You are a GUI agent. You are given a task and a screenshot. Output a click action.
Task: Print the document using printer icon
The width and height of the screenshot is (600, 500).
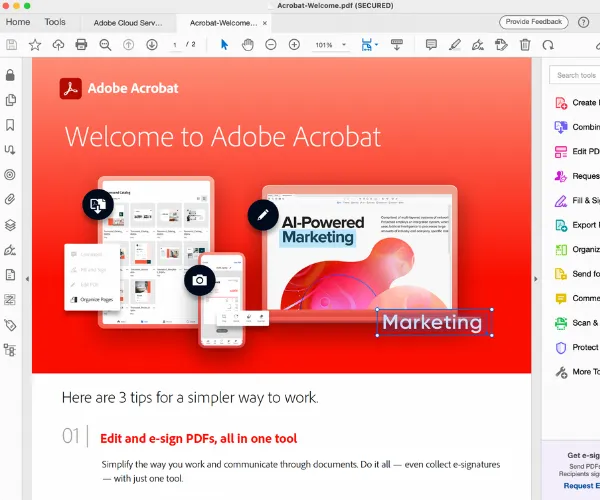pos(81,45)
